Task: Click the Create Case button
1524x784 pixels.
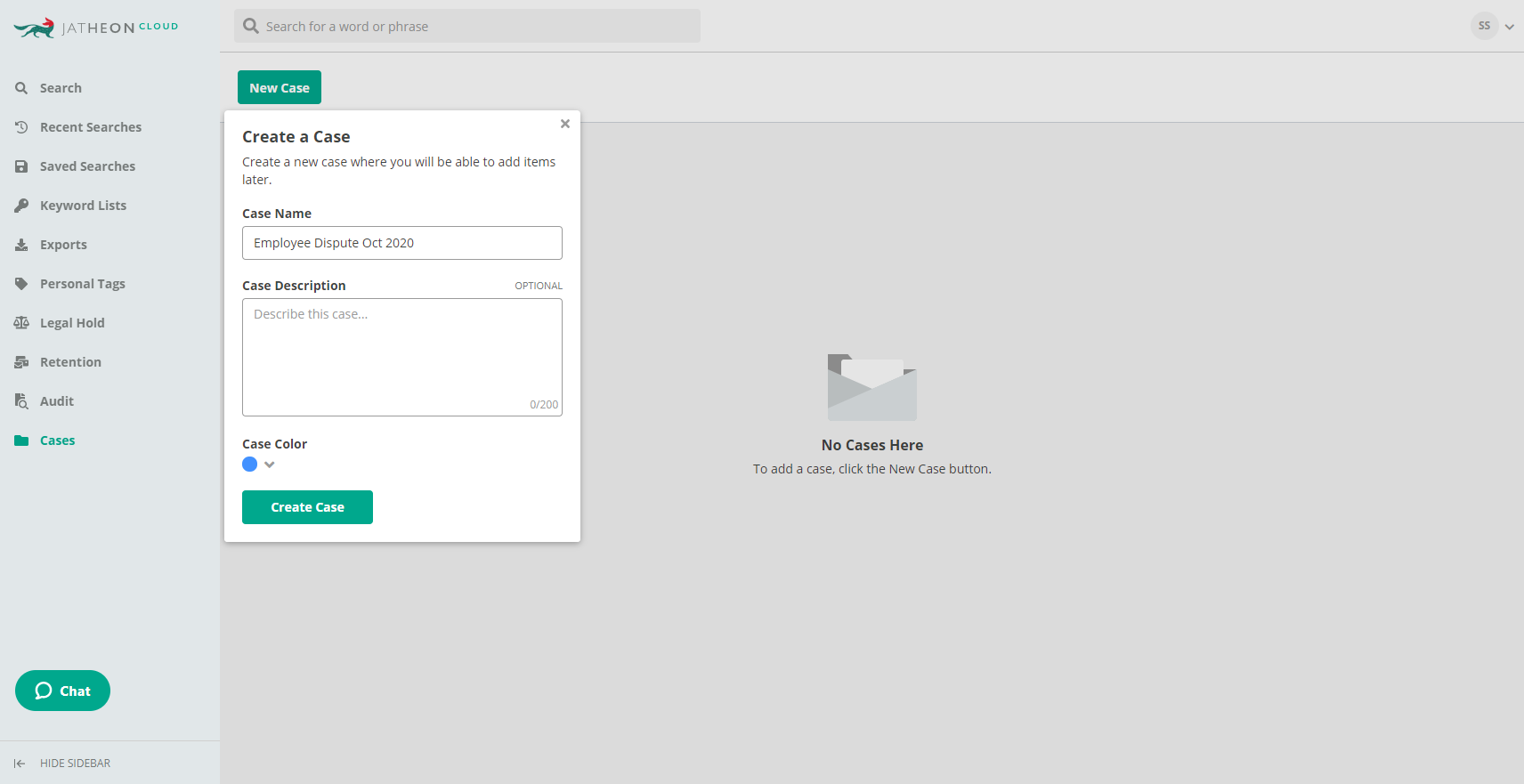Action: (307, 507)
